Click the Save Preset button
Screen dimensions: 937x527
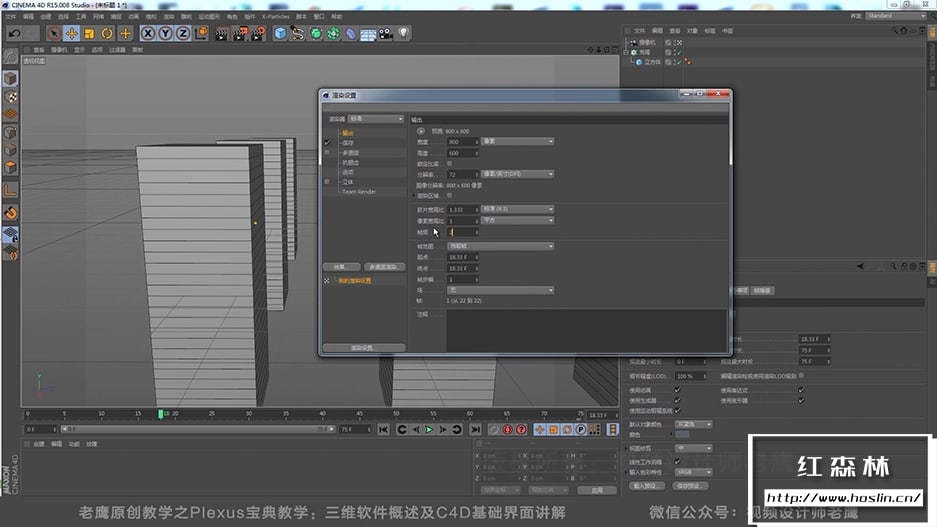(690, 486)
